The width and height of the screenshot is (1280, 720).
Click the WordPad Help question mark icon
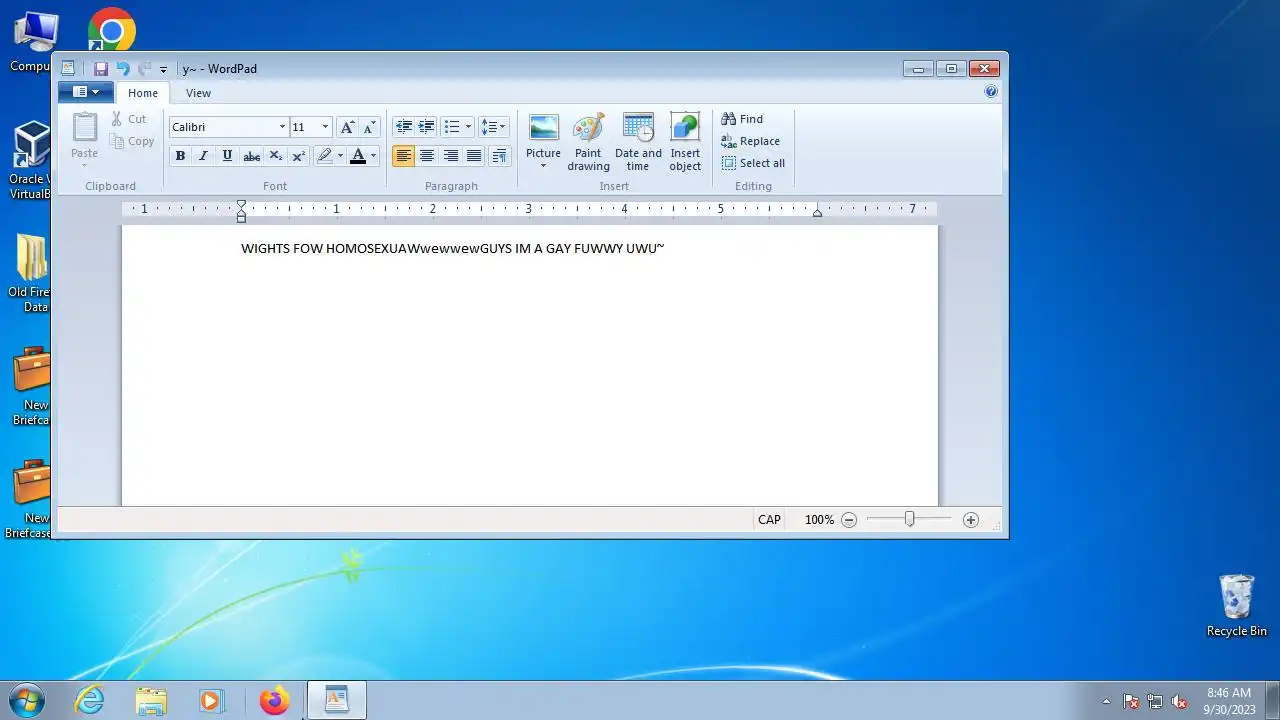tap(991, 91)
